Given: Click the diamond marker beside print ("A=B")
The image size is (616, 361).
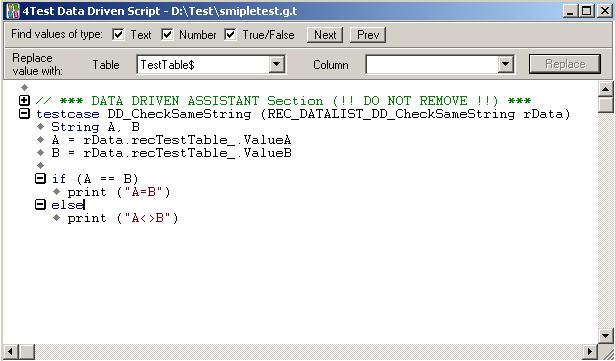Looking at the screenshot, I should 56,191.
